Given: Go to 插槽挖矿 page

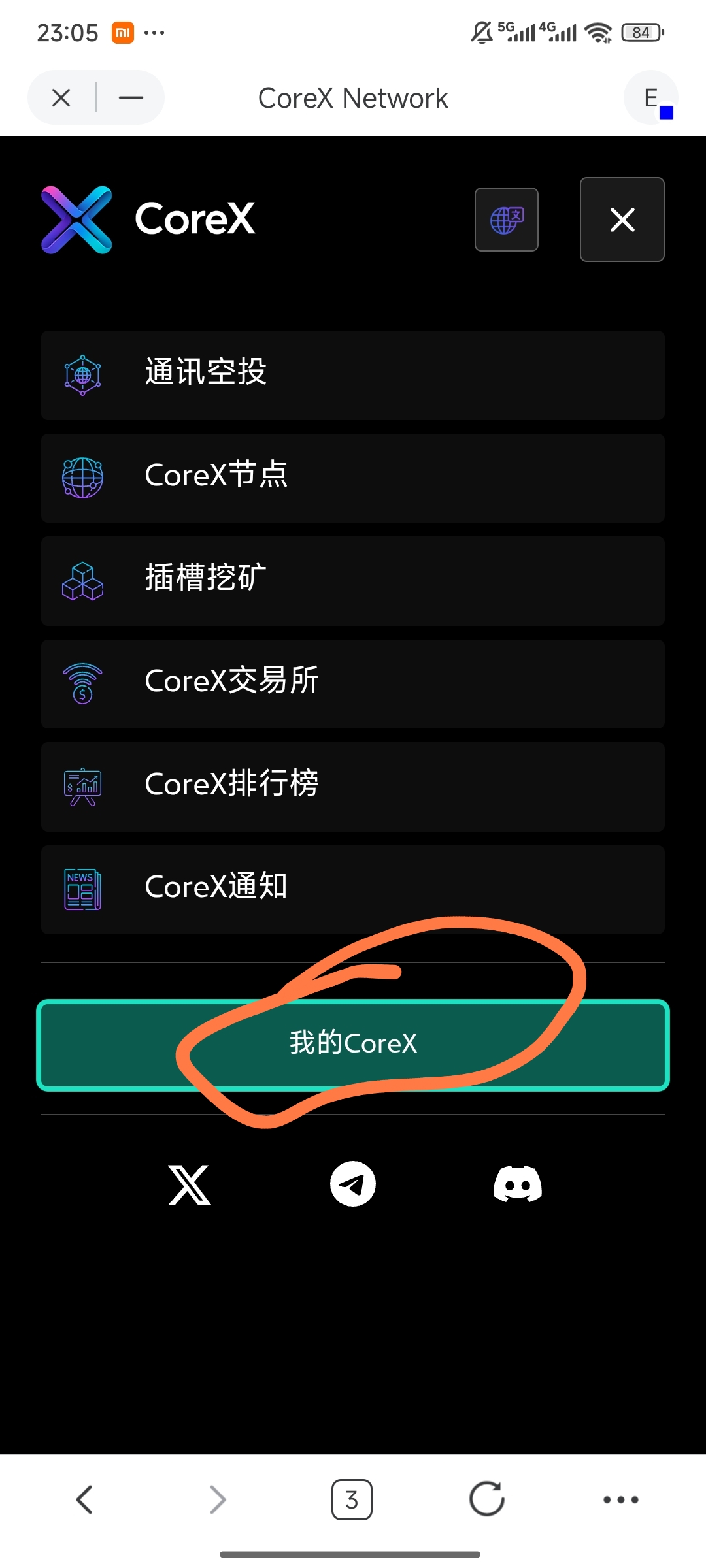Looking at the screenshot, I should [x=353, y=581].
